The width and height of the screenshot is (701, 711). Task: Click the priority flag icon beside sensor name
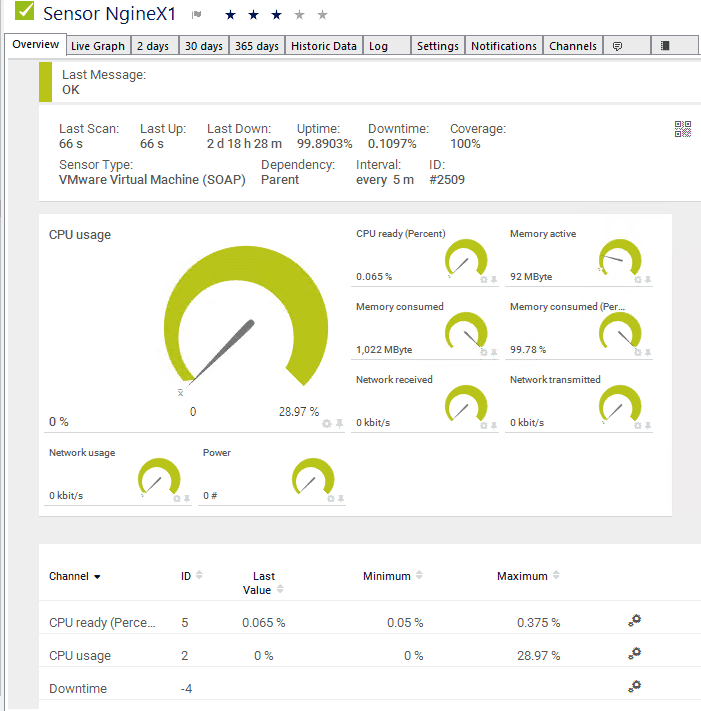pos(197,15)
